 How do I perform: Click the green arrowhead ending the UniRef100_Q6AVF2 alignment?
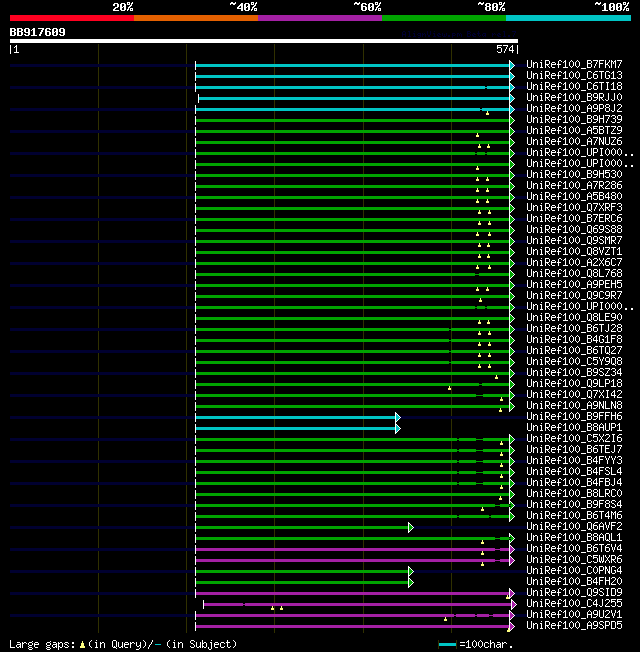[x=411, y=528]
